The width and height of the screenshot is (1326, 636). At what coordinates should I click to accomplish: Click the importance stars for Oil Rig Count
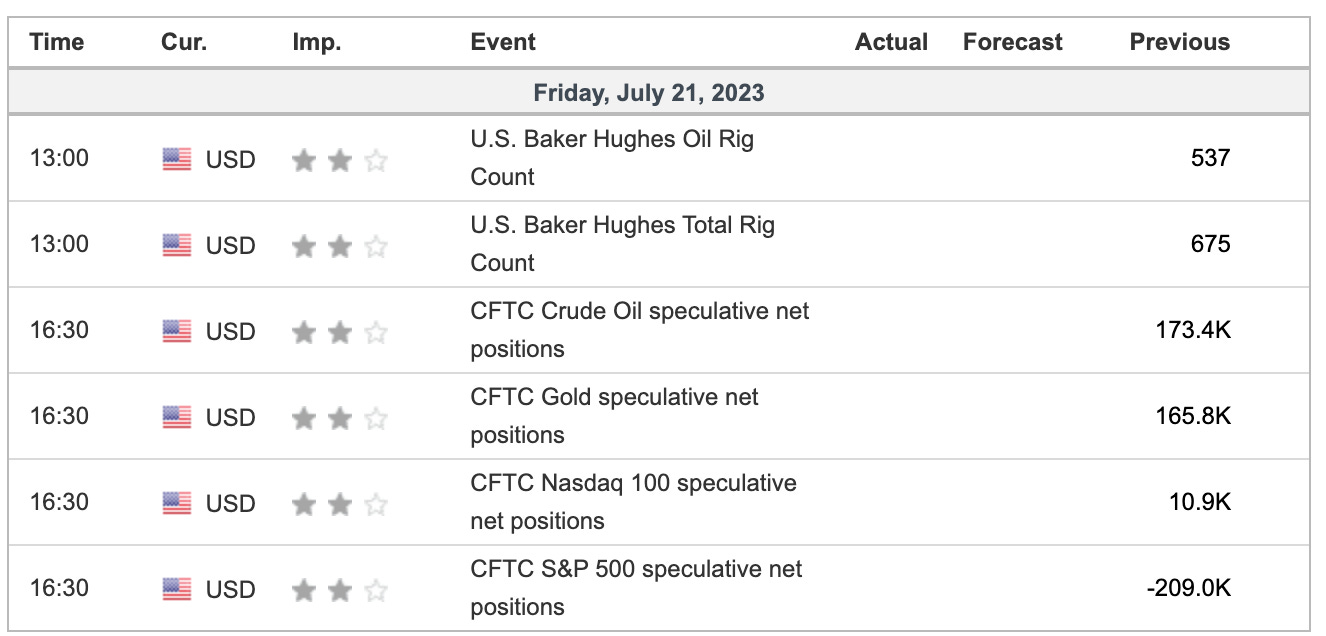(339, 160)
